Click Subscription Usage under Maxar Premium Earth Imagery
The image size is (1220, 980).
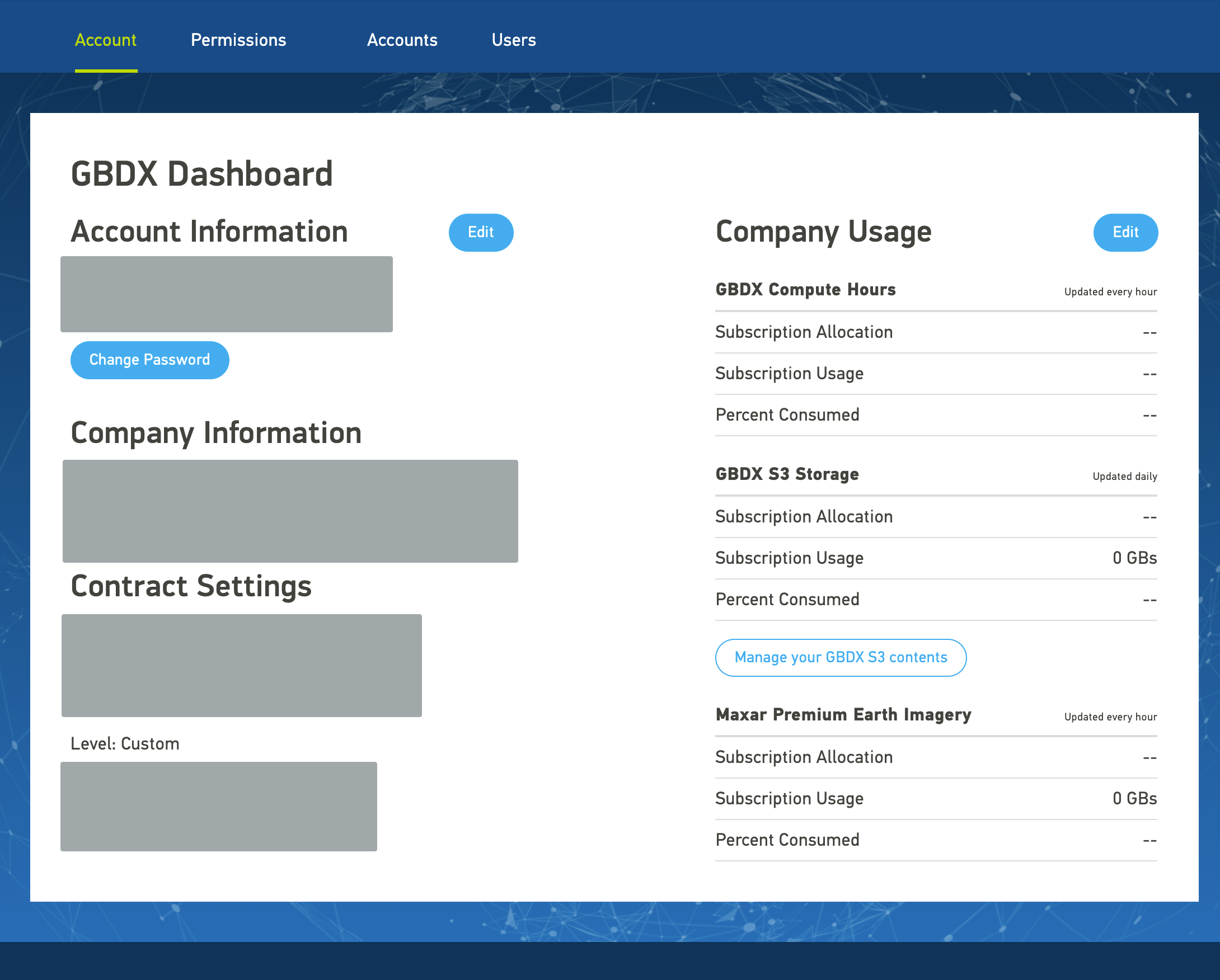click(x=790, y=798)
